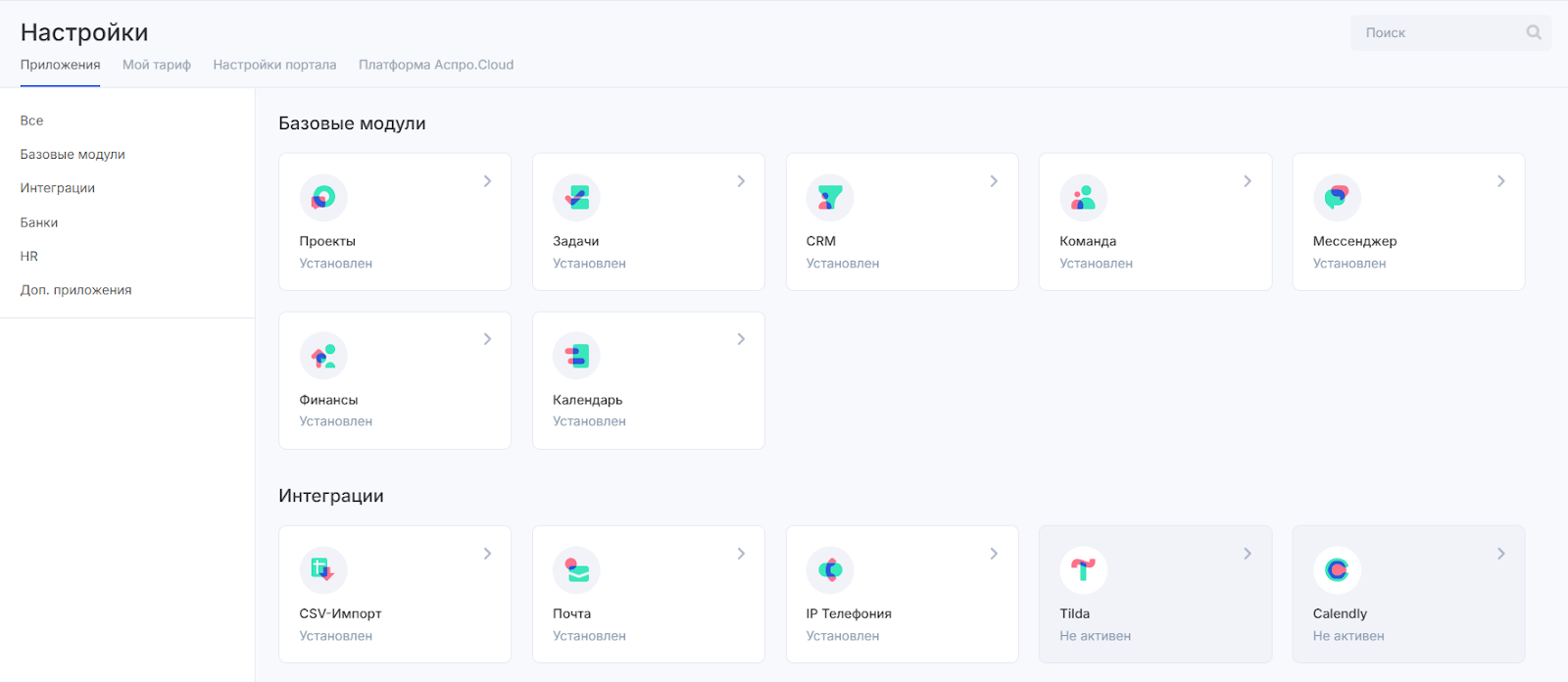Click the Финансы module icon
This screenshot has height=682, width=1568.
click(323, 356)
